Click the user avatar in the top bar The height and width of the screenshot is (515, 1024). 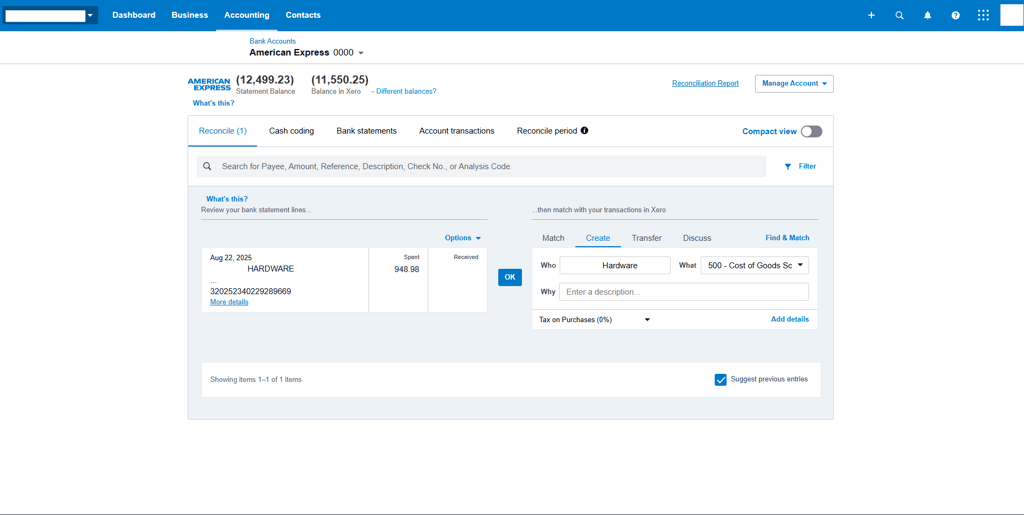(x=1010, y=15)
